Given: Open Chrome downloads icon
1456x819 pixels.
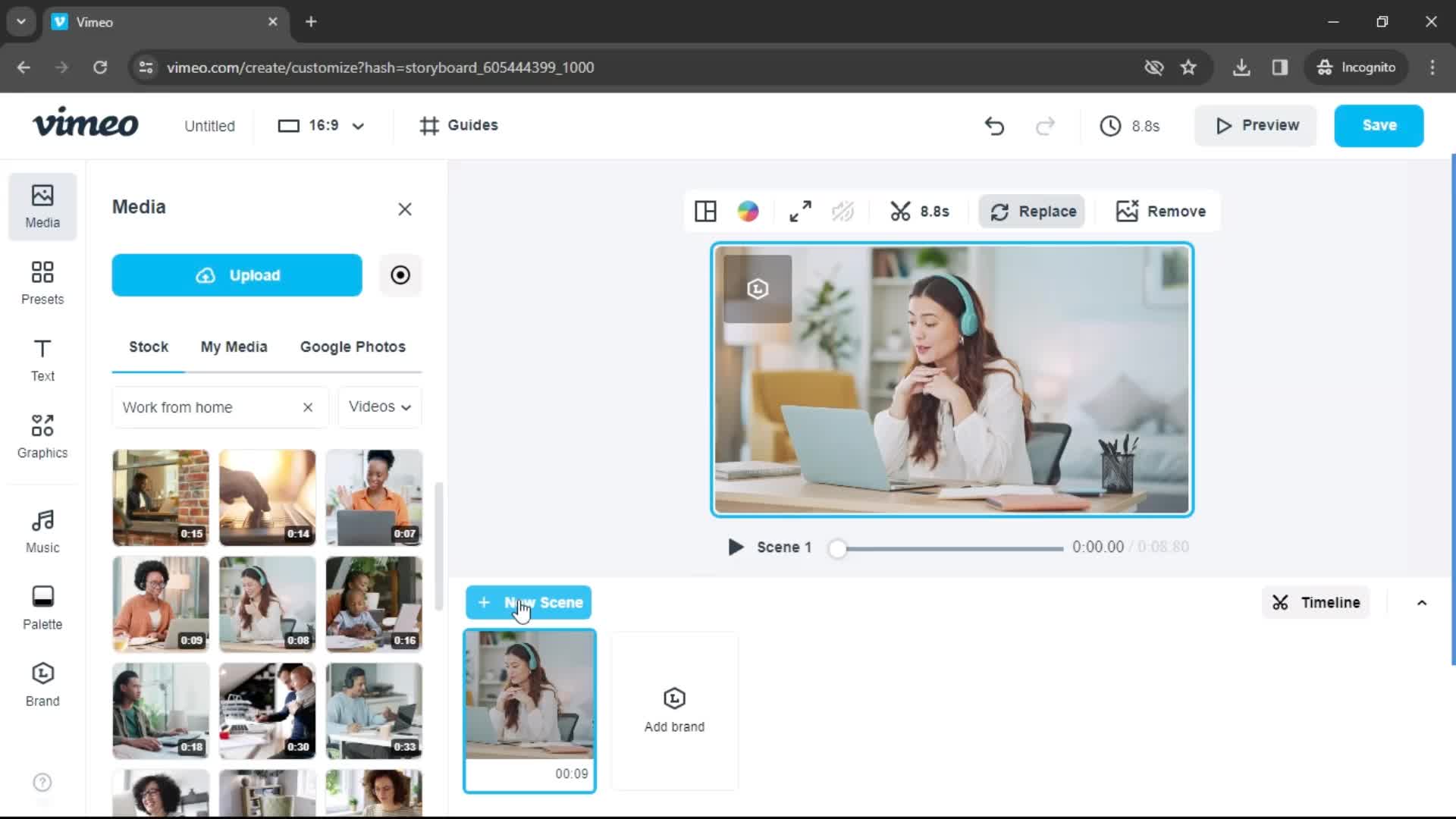Looking at the screenshot, I should (x=1241, y=67).
